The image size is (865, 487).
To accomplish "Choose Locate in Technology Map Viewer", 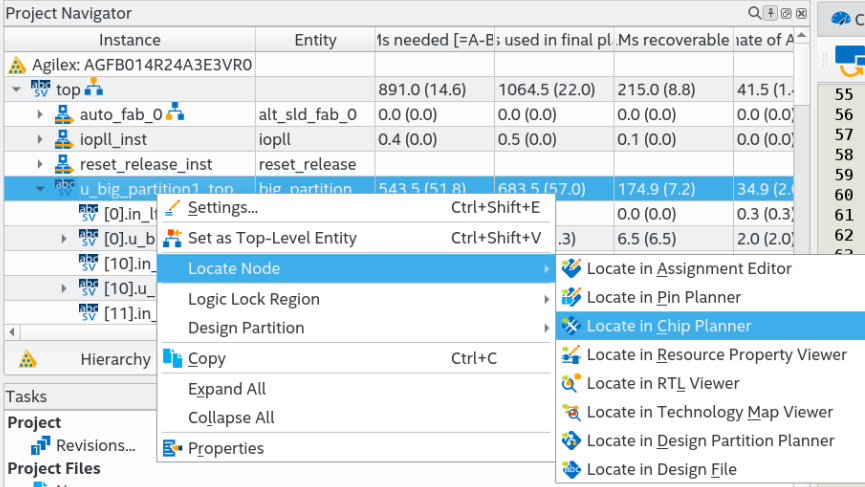I will click(711, 412).
